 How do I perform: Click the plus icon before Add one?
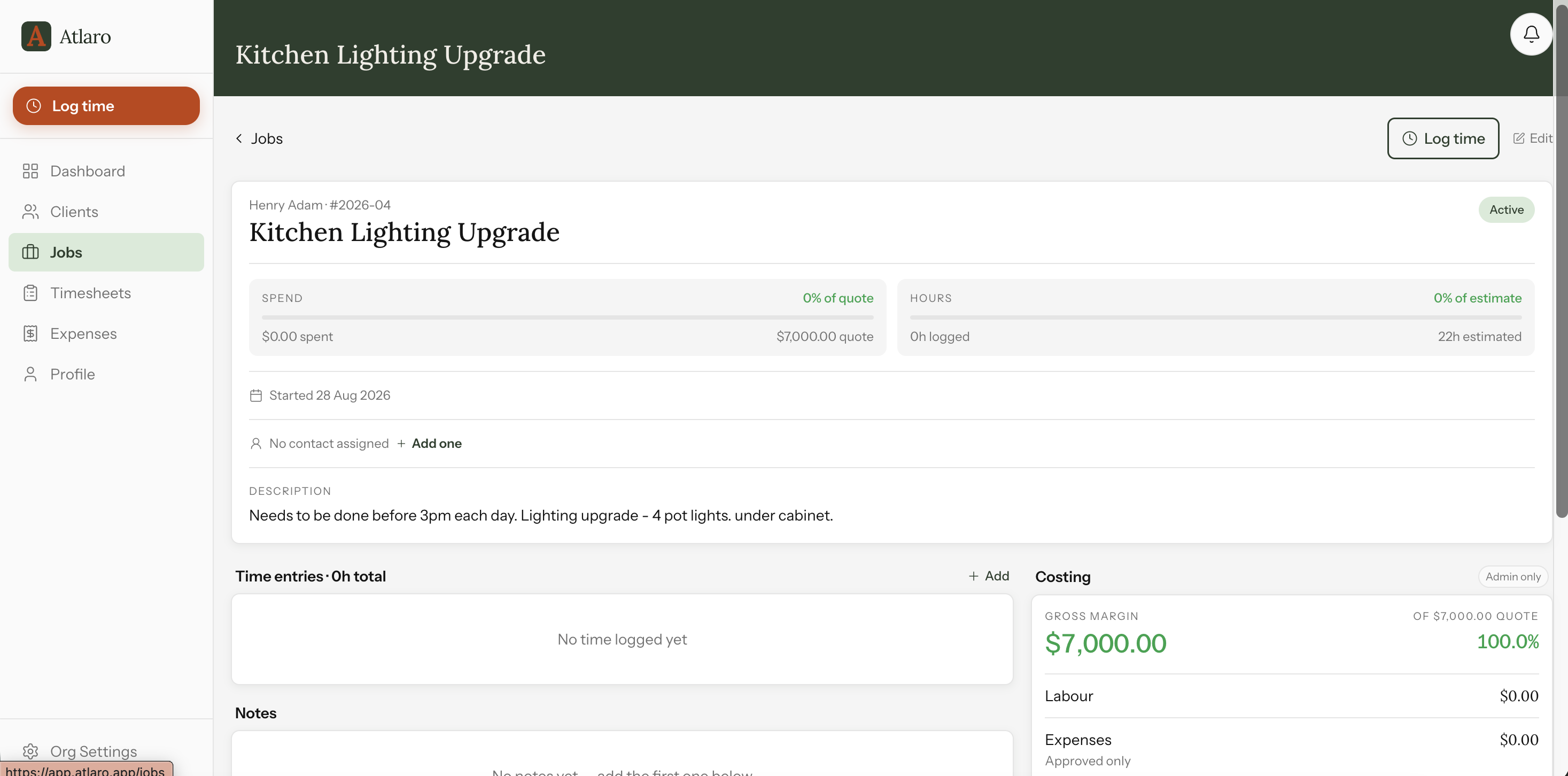click(401, 444)
